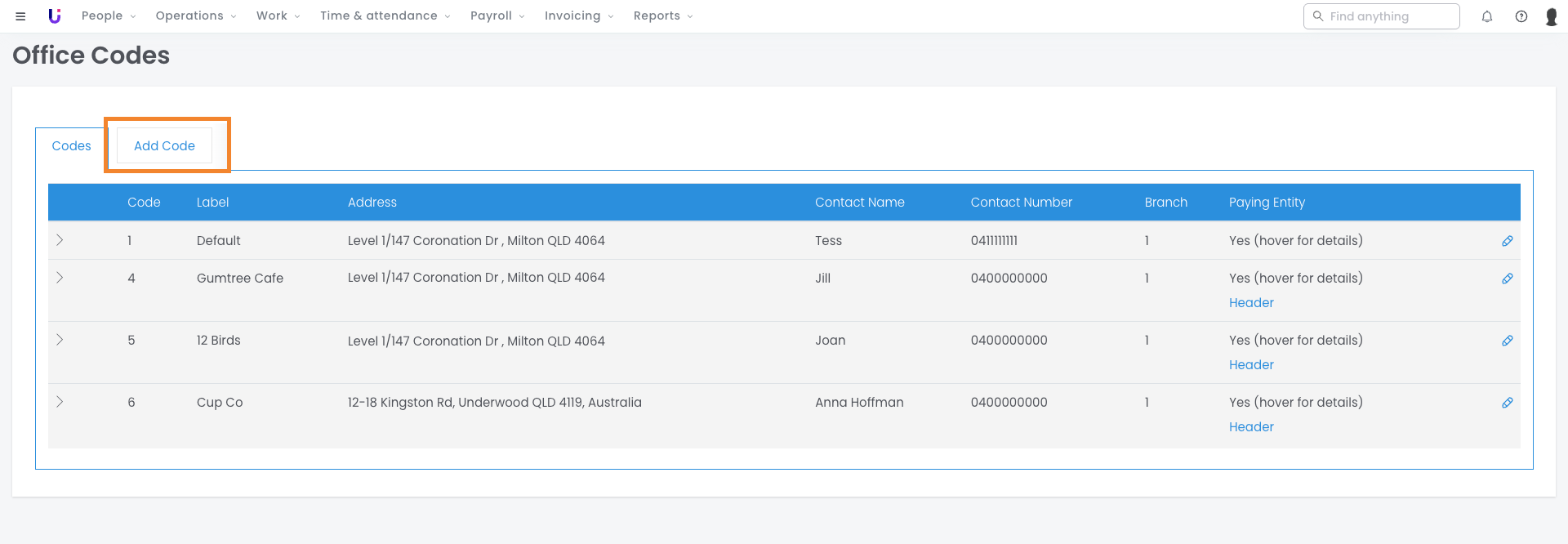Edit the Default office code row
1568x544 pixels.
click(x=1508, y=241)
